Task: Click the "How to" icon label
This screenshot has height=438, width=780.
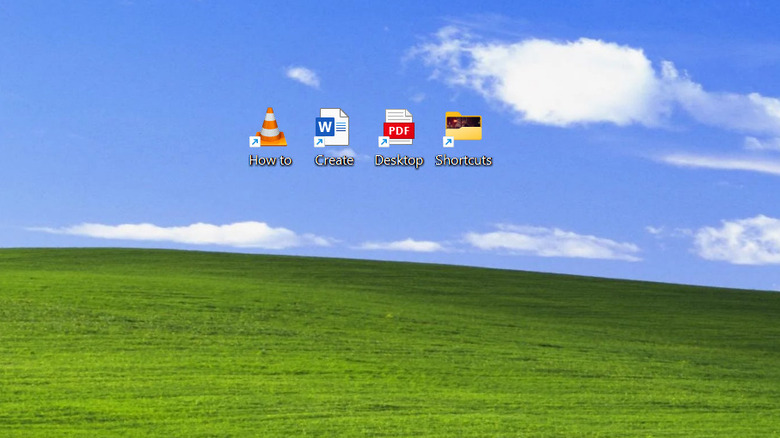Action: click(x=270, y=160)
